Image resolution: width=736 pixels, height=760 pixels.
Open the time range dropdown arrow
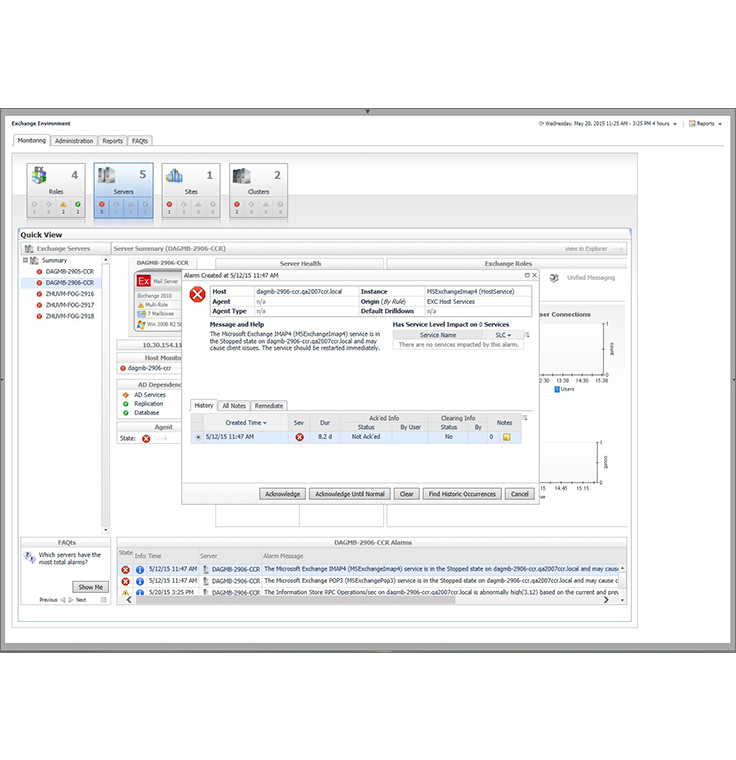pos(675,124)
